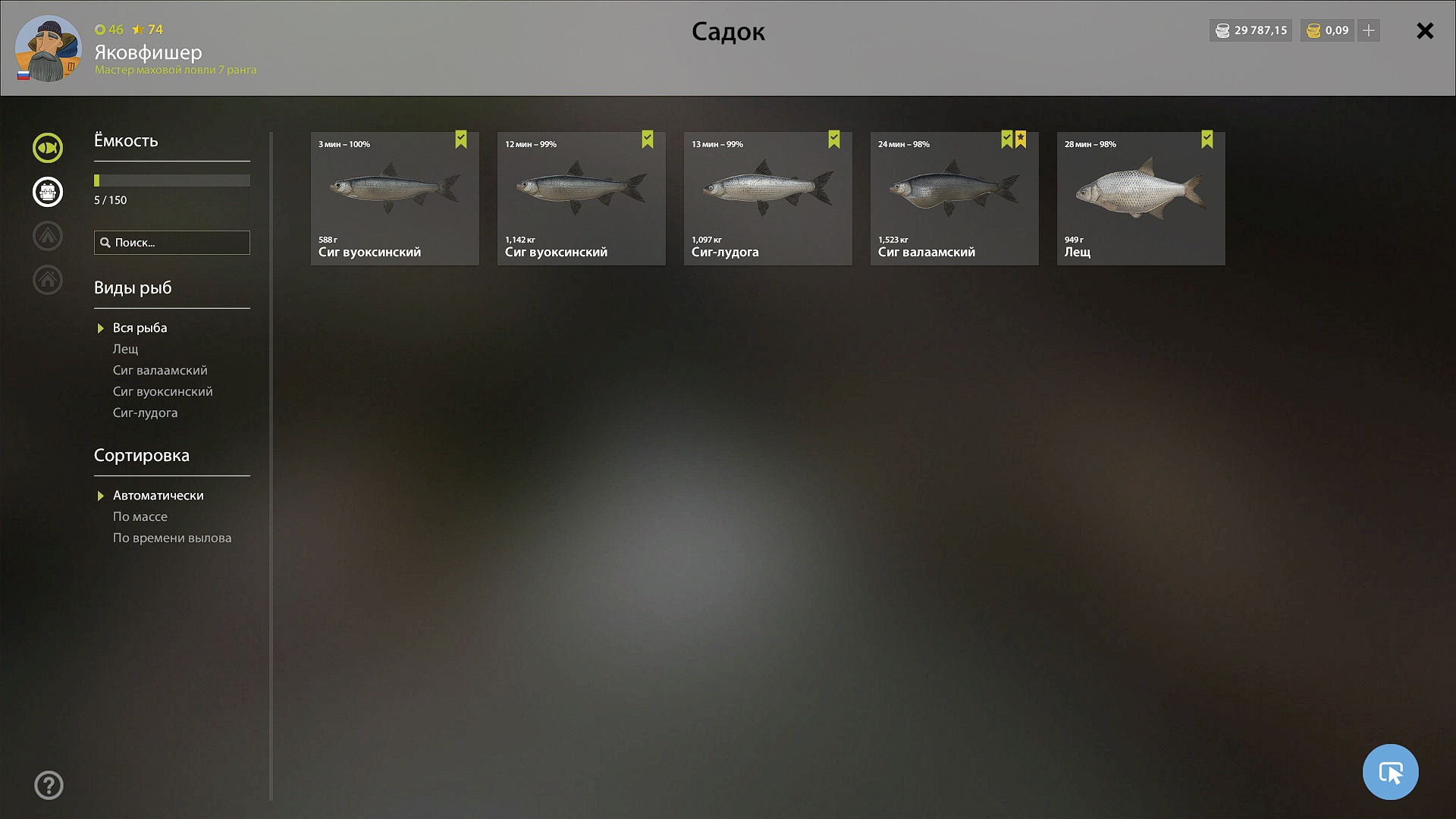
Task: Open help question mark icon
Action: click(x=49, y=786)
